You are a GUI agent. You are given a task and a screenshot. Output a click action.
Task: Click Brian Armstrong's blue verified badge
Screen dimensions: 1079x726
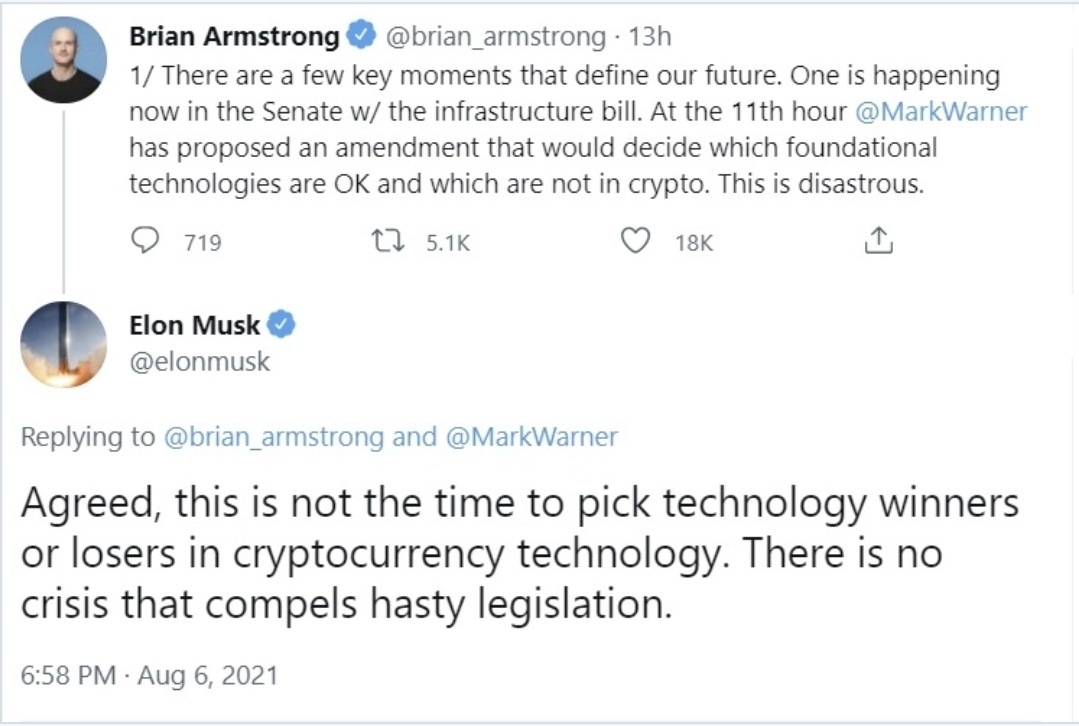click(360, 37)
